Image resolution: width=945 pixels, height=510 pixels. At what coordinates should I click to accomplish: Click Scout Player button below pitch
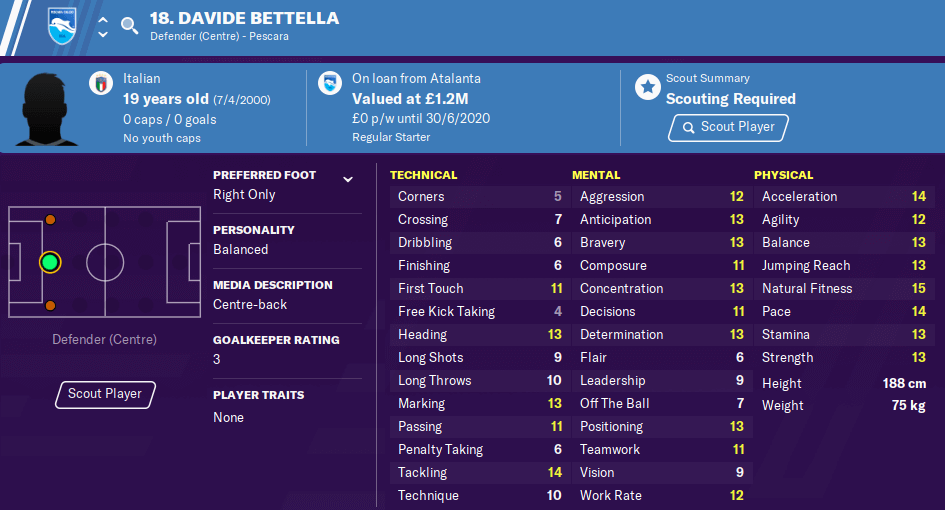point(105,394)
